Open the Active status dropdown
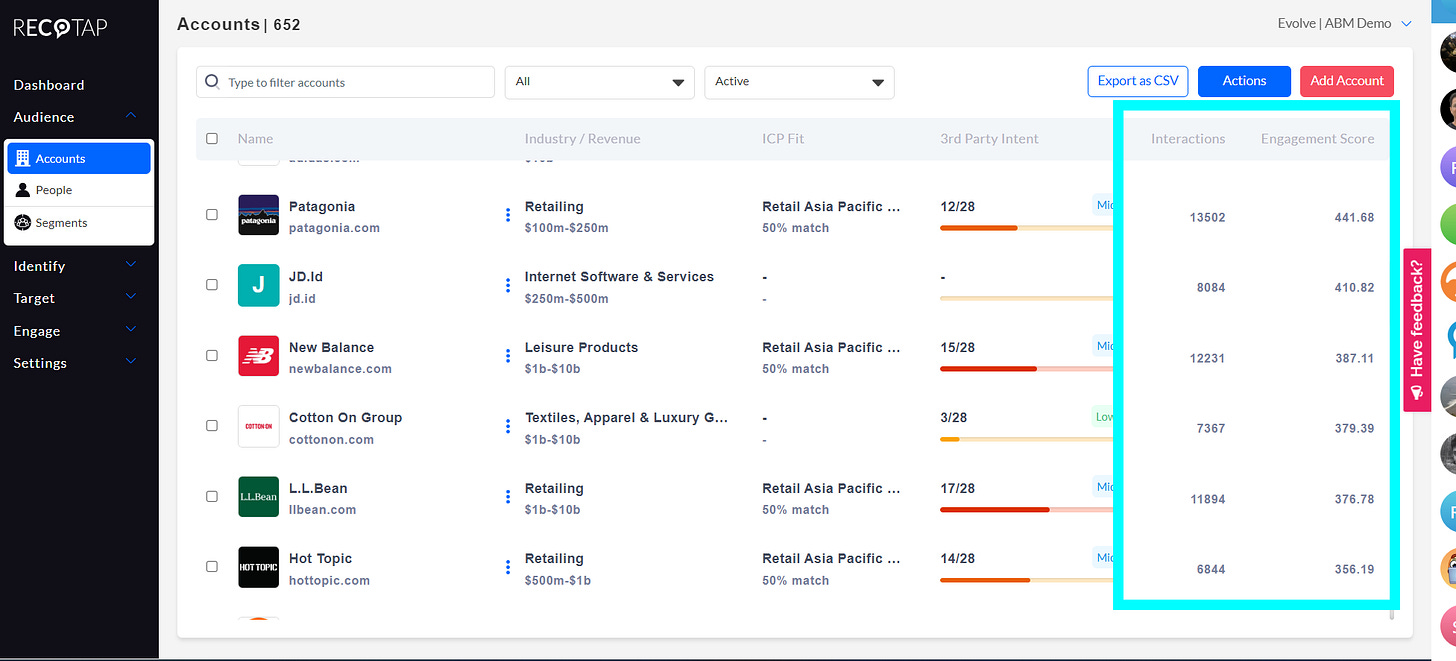1456x661 pixels. 800,82
